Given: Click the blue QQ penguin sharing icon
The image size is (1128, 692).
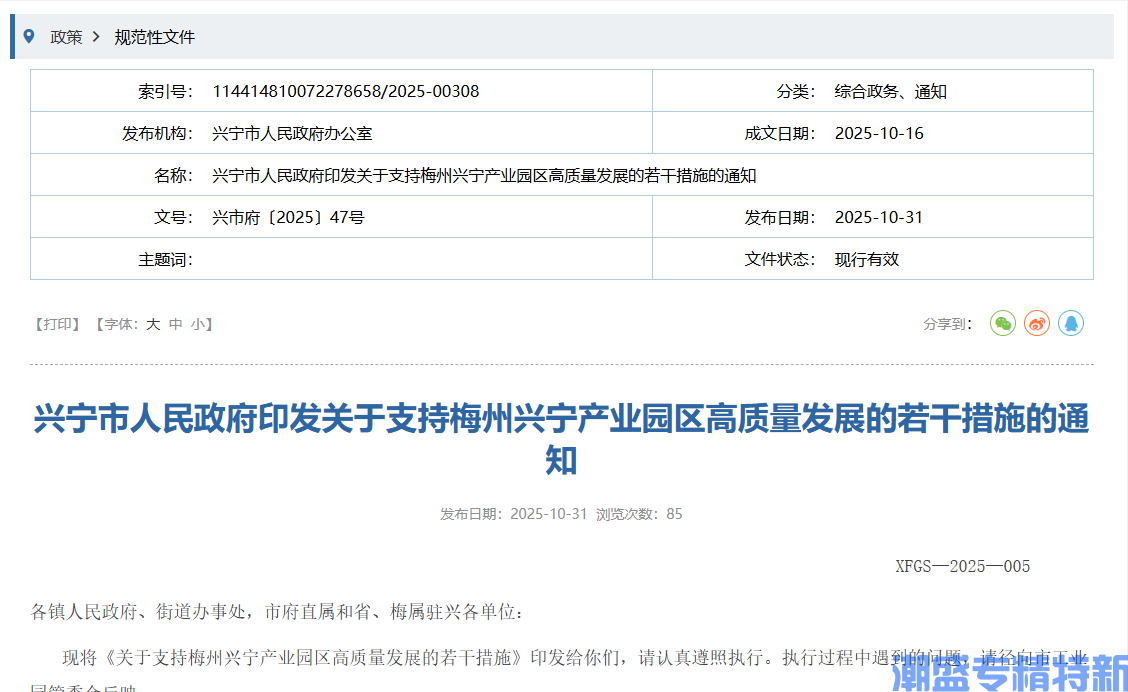Looking at the screenshot, I should pyautogui.click(x=1071, y=323).
